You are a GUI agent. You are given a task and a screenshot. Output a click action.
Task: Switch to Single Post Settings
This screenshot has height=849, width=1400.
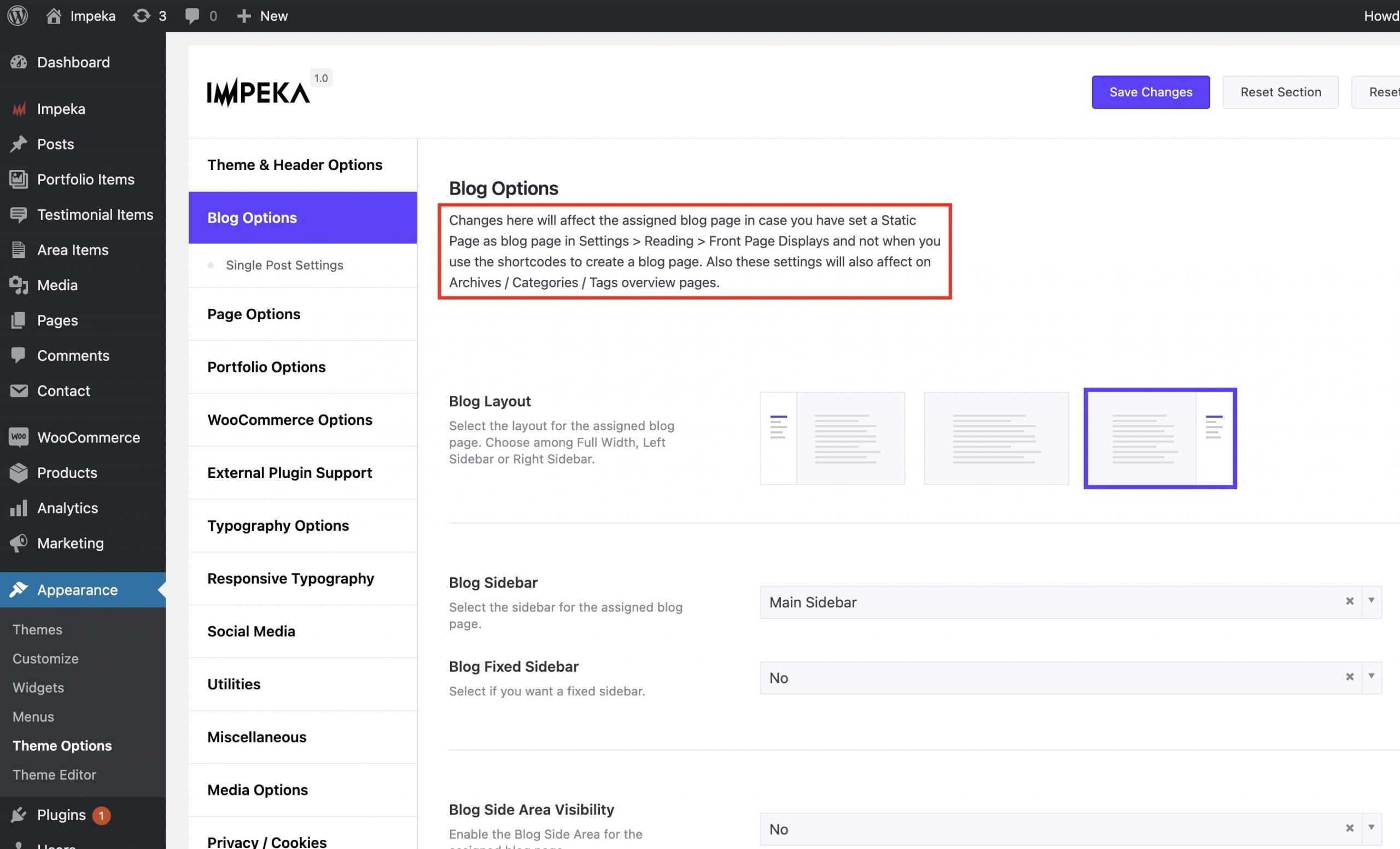tap(284, 265)
